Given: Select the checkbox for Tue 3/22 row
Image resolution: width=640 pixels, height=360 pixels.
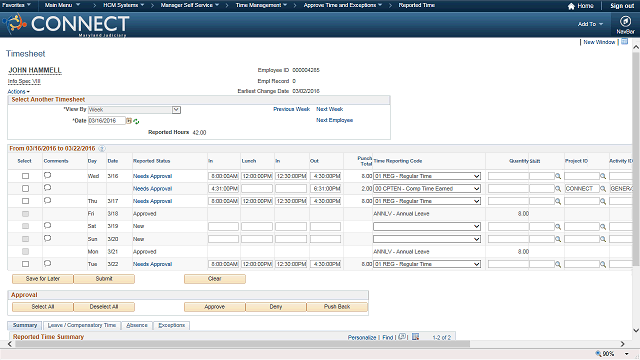Looking at the screenshot, I should click(25, 264).
